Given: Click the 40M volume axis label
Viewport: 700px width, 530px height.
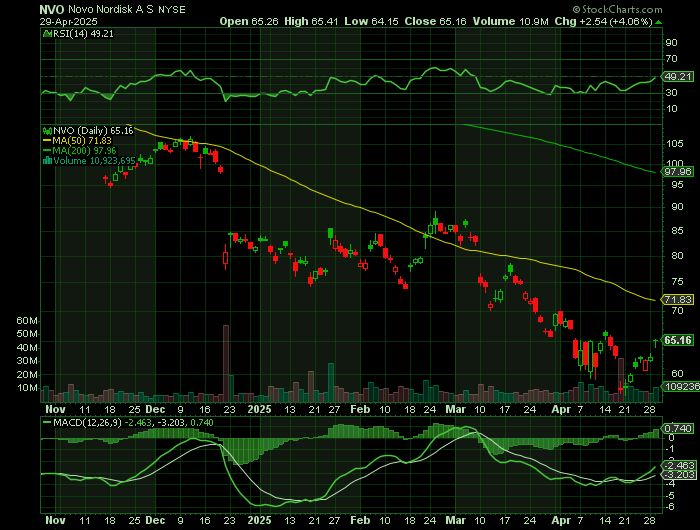Looking at the screenshot, I should click(x=27, y=348).
